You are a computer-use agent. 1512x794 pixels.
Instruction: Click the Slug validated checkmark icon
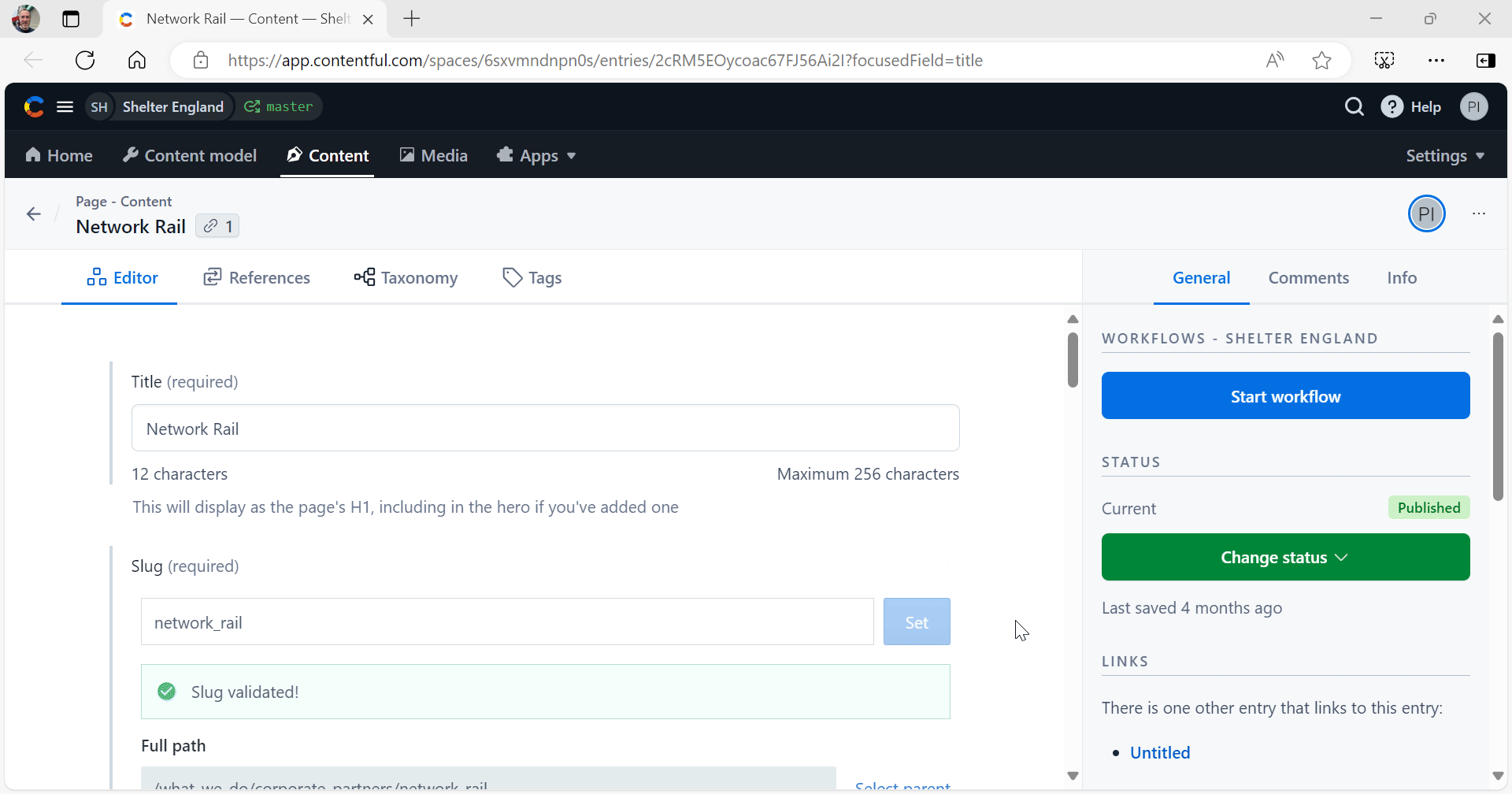tap(167, 691)
